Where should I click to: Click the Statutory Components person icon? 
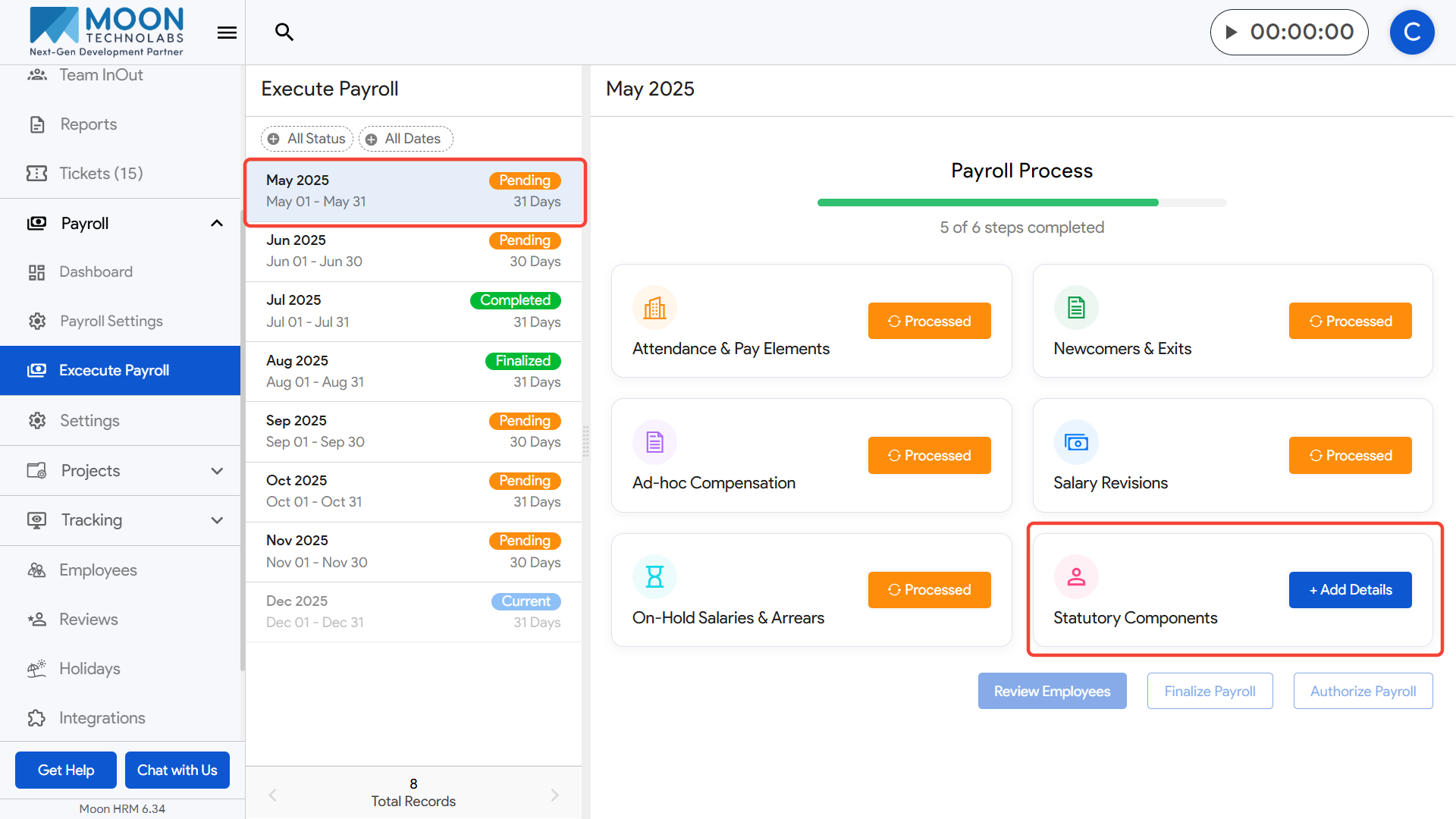1076,577
